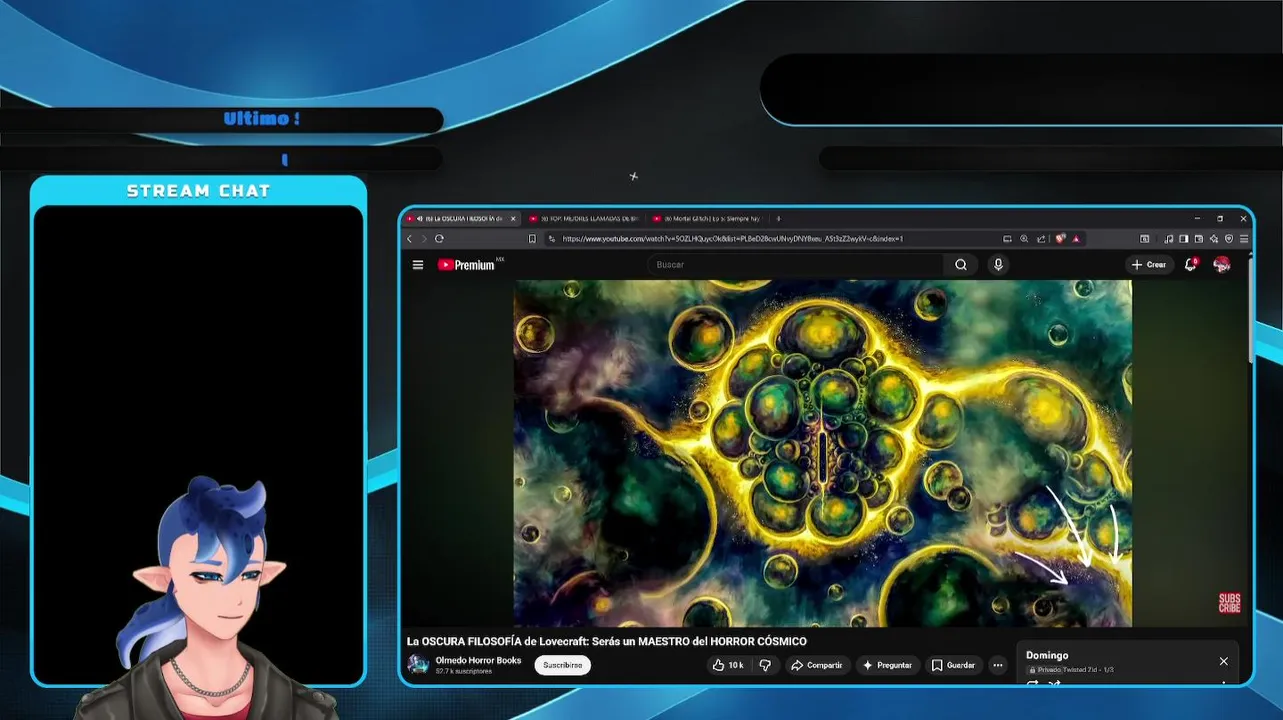Click the Preguntar button

887,665
